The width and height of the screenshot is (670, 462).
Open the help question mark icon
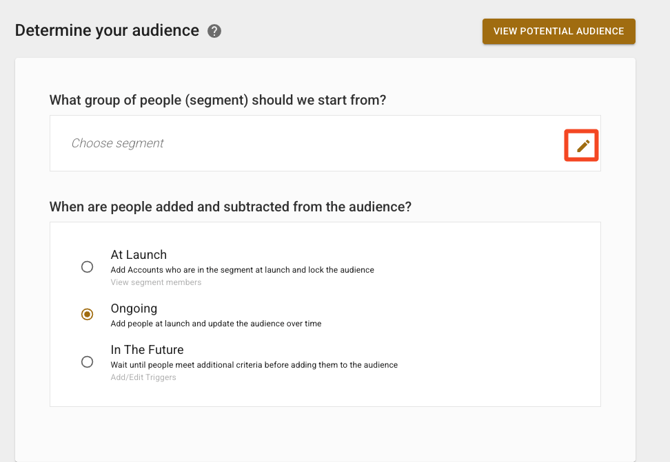214,31
